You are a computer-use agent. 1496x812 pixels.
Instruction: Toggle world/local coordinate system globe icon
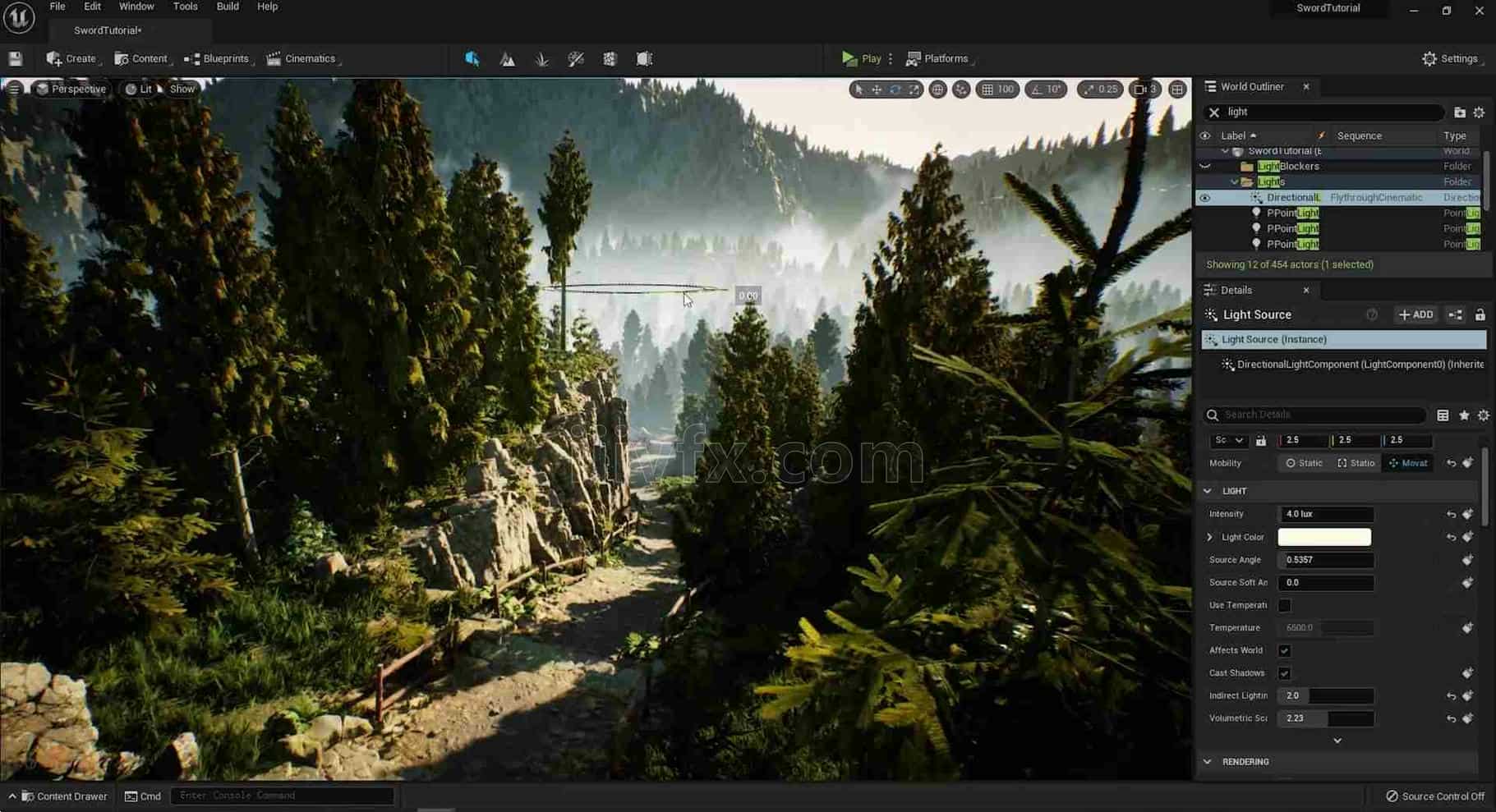pos(937,89)
